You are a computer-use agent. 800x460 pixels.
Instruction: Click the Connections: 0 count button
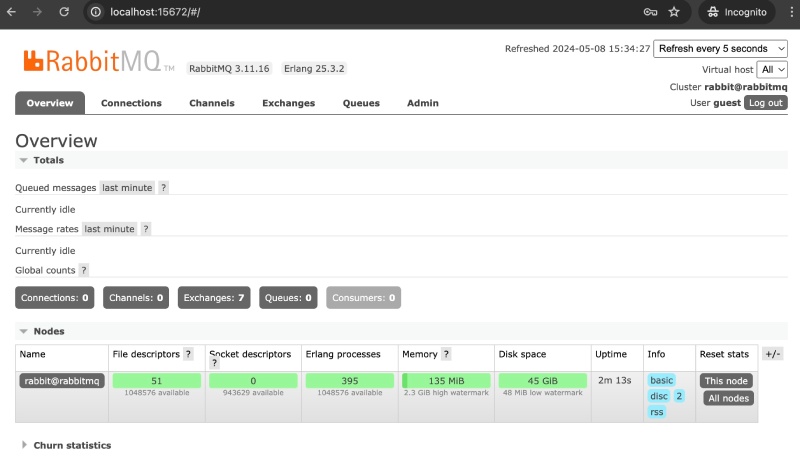coord(55,298)
